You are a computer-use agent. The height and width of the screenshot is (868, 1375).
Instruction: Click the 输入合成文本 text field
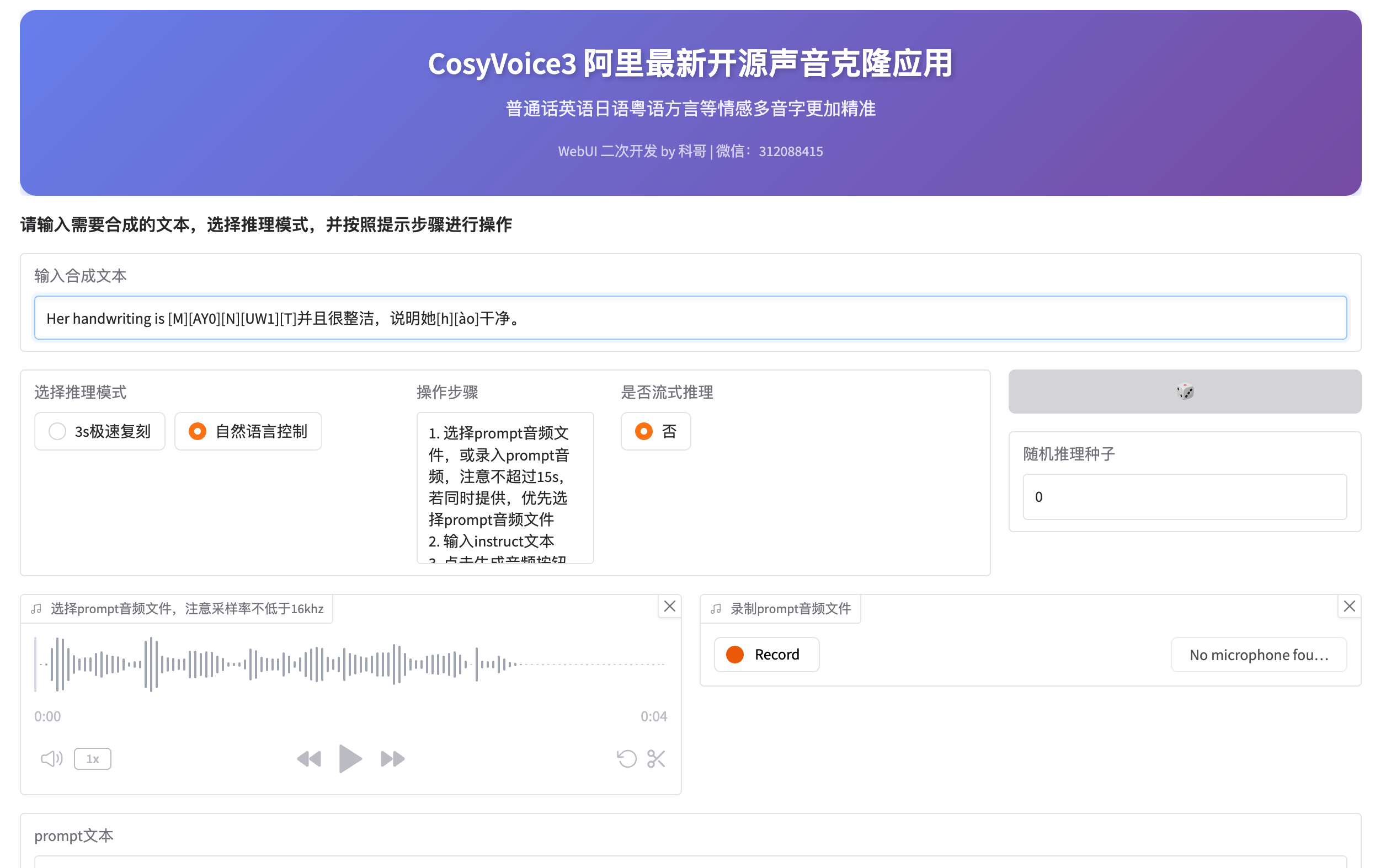click(690, 318)
